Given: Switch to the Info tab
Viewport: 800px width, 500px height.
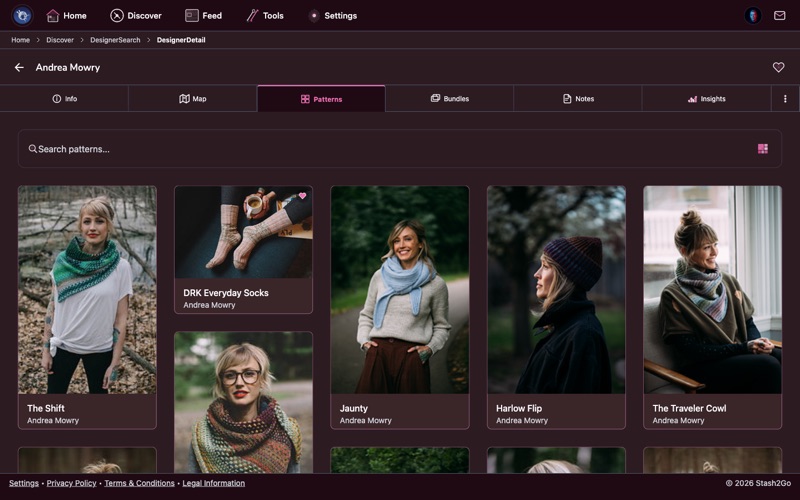Looking at the screenshot, I should (64, 98).
